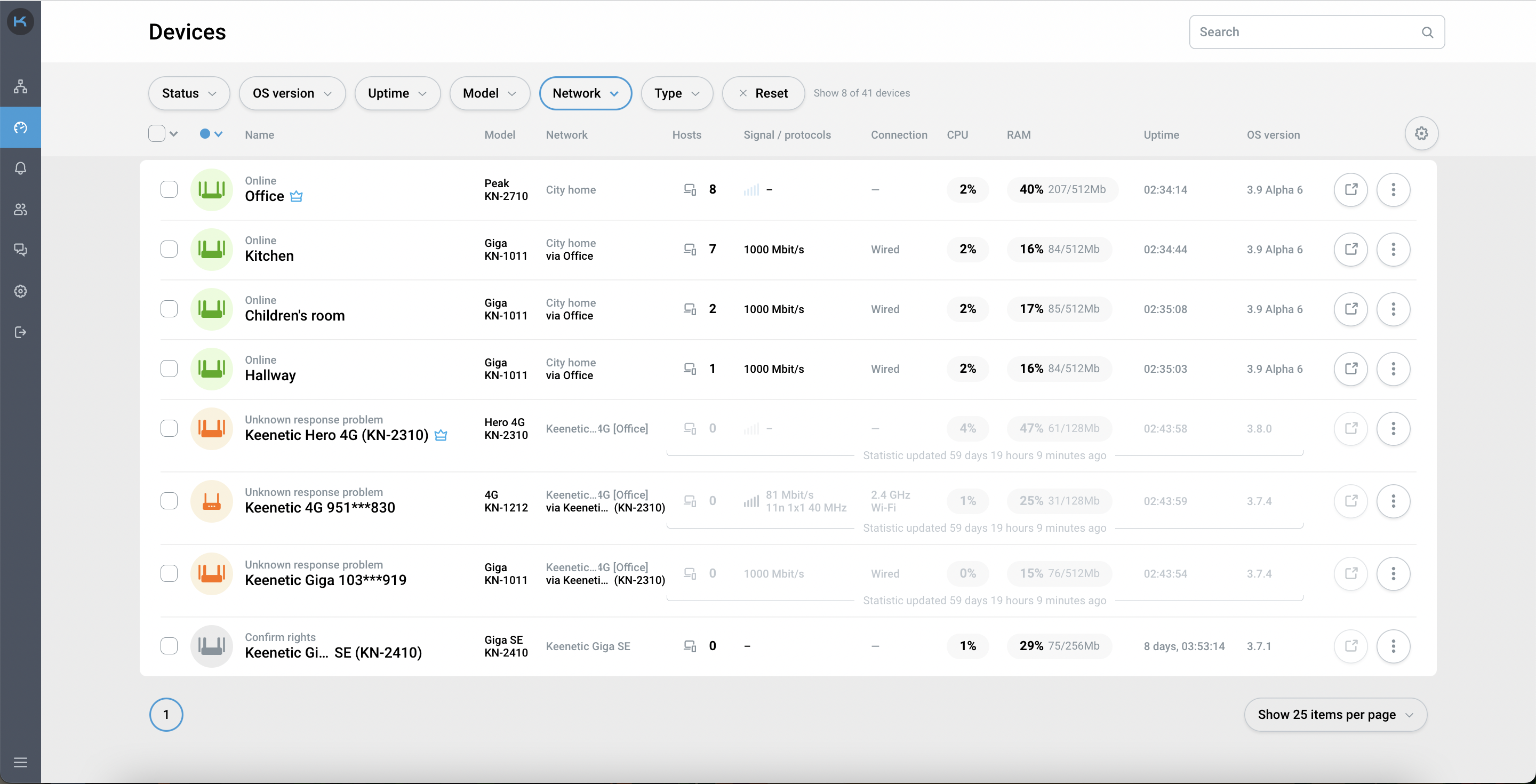Open more actions for Keenetic Giga 103***919
Image resolution: width=1536 pixels, height=784 pixels.
click(1394, 573)
